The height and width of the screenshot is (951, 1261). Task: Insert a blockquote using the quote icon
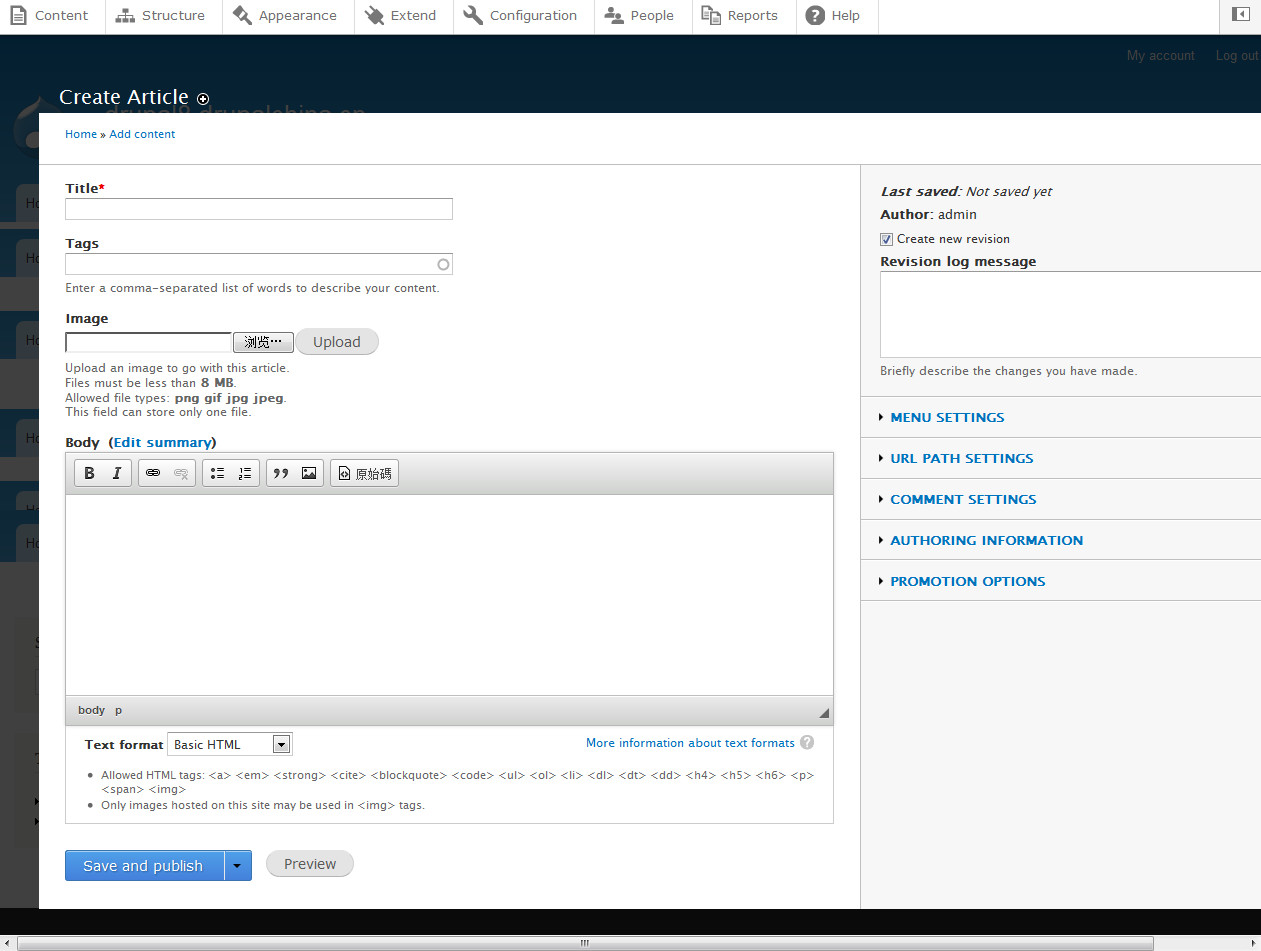click(x=281, y=472)
